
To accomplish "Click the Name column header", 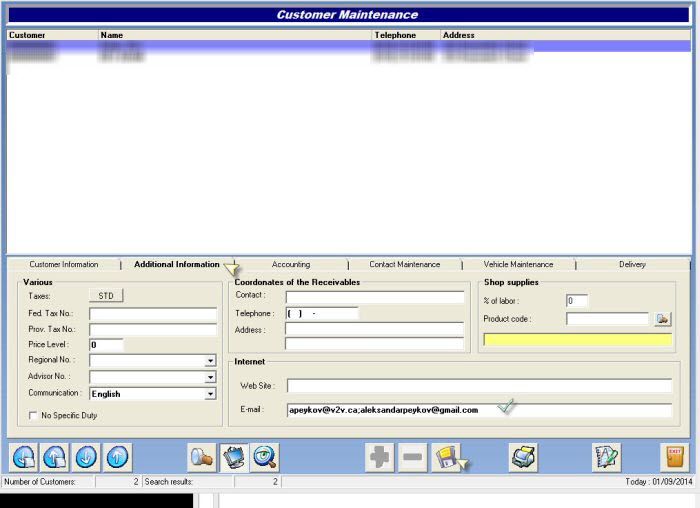I will pyautogui.click(x=235, y=35).
